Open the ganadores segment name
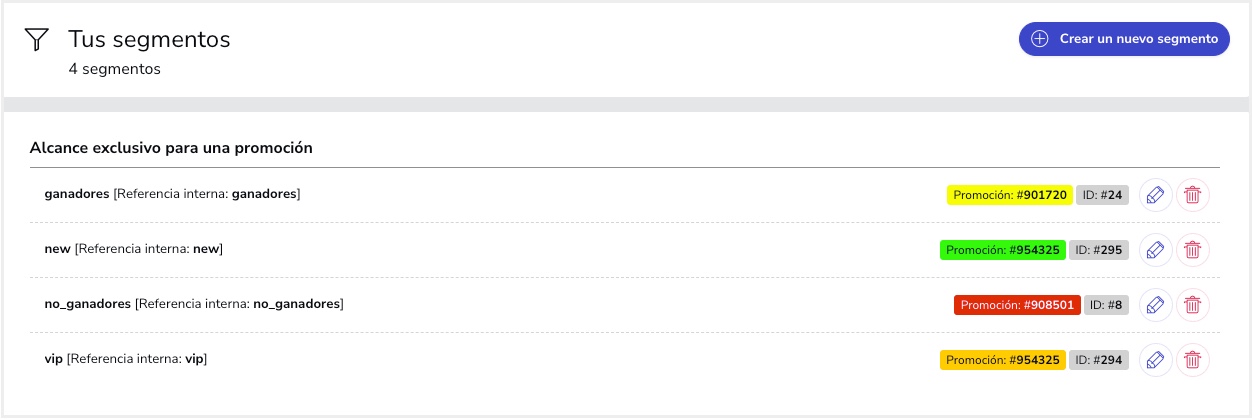The width and height of the screenshot is (1252, 419). (76, 194)
